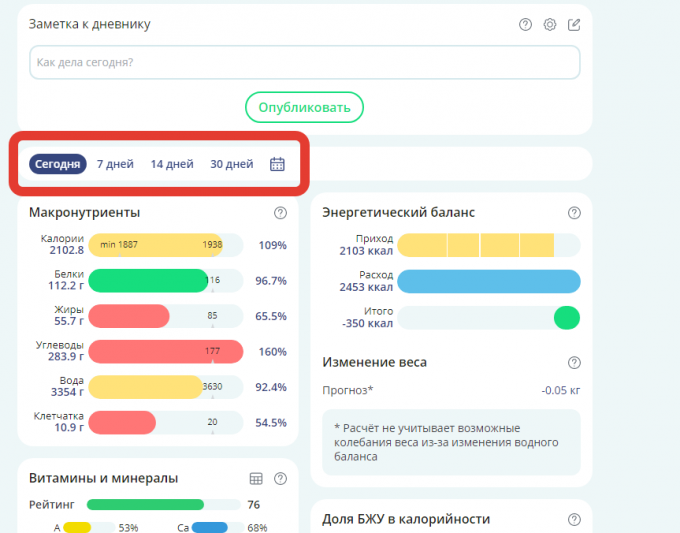Open help for Энергетический баланс panel
The width and height of the screenshot is (680, 533).
pyautogui.click(x=574, y=213)
